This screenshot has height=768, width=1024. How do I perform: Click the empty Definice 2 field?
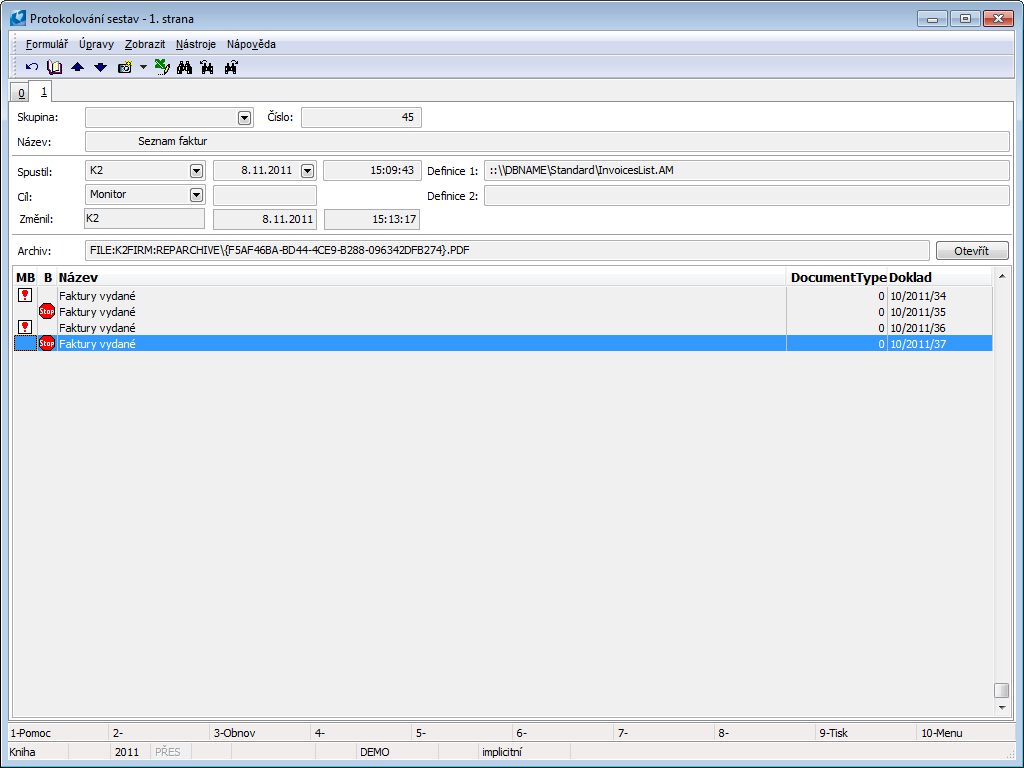pyautogui.click(x=746, y=195)
